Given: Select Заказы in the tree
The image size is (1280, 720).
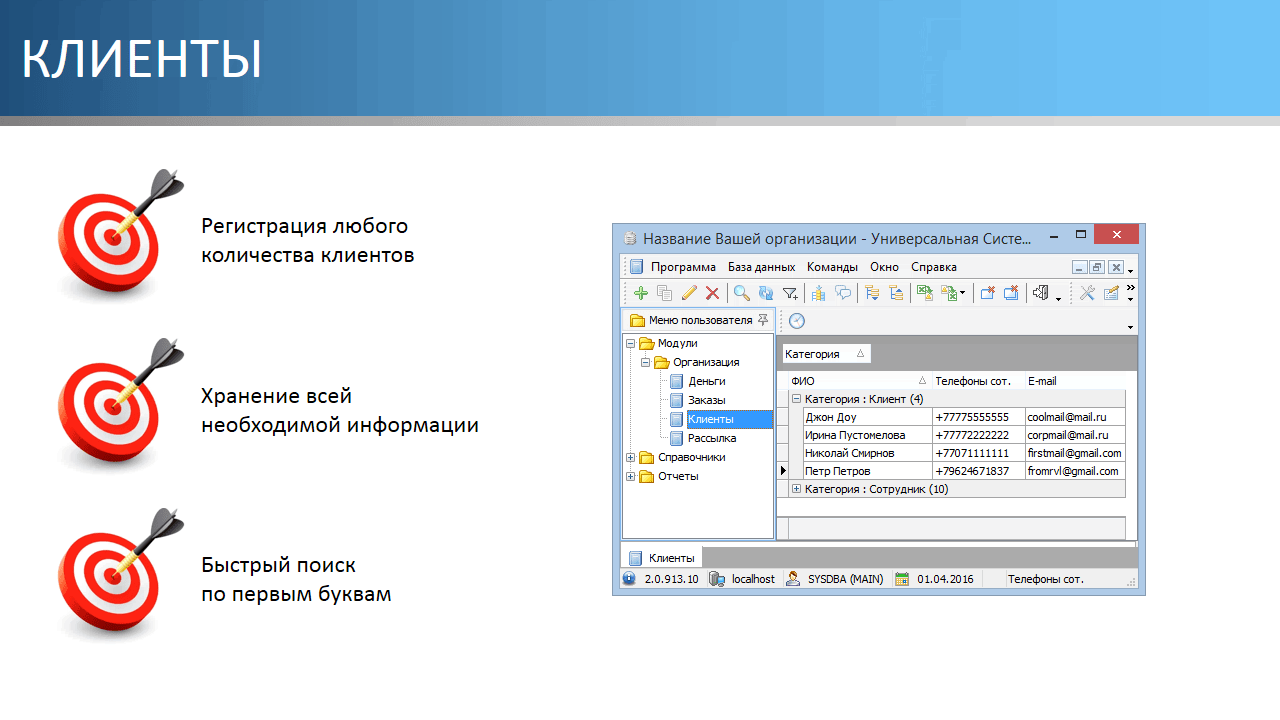Looking at the screenshot, I should [x=707, y=400].
